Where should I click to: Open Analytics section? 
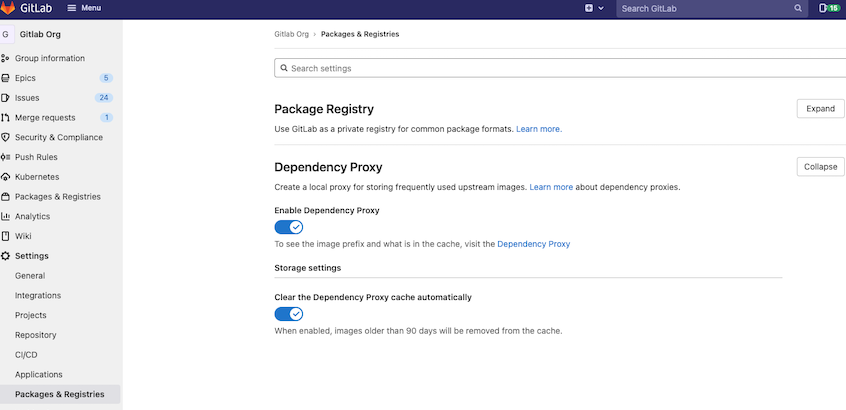pyautogui.click(x=32, y=216)
